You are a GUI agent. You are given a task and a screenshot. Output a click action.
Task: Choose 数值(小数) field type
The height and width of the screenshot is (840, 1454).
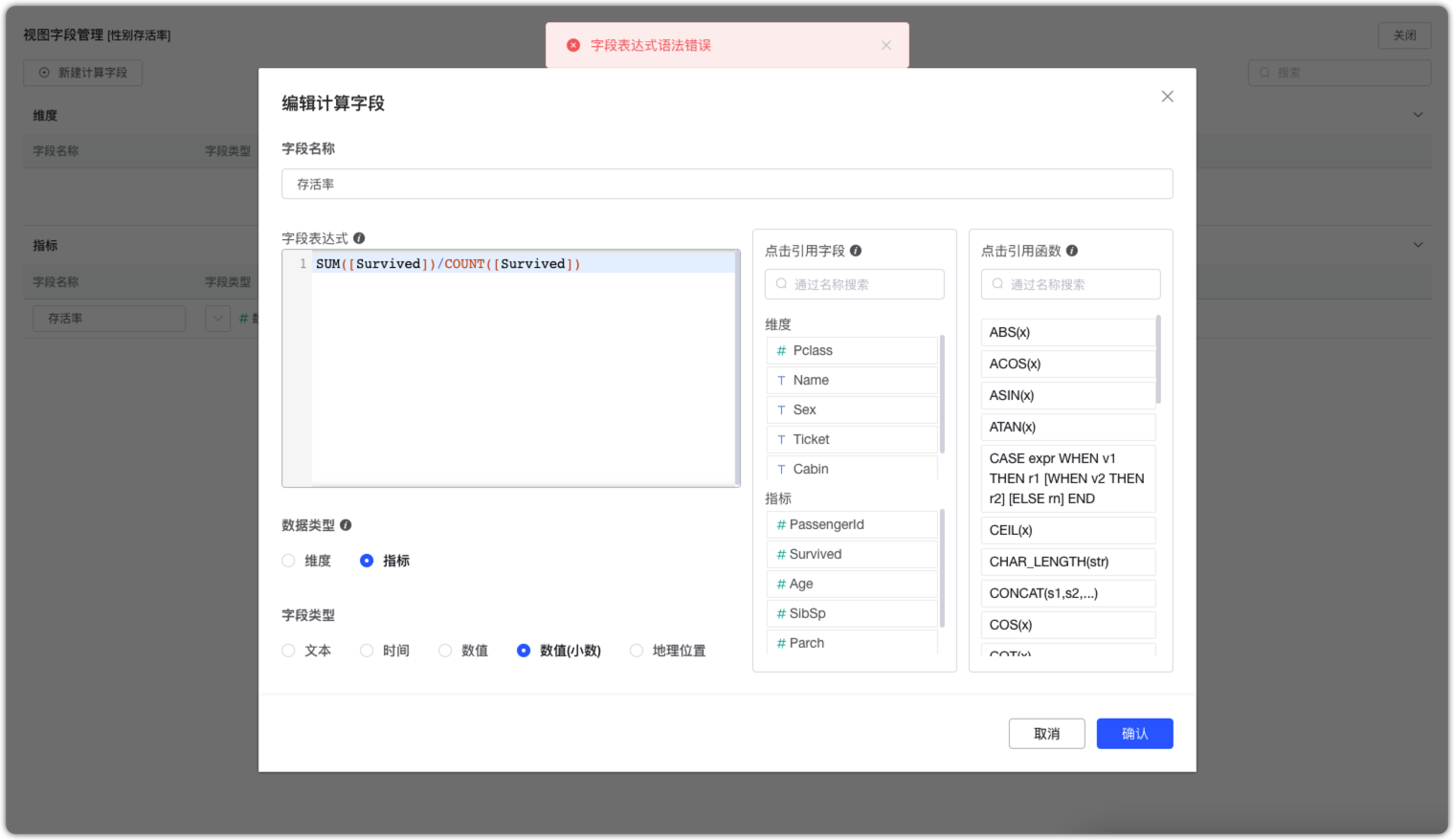click(524, 651)
